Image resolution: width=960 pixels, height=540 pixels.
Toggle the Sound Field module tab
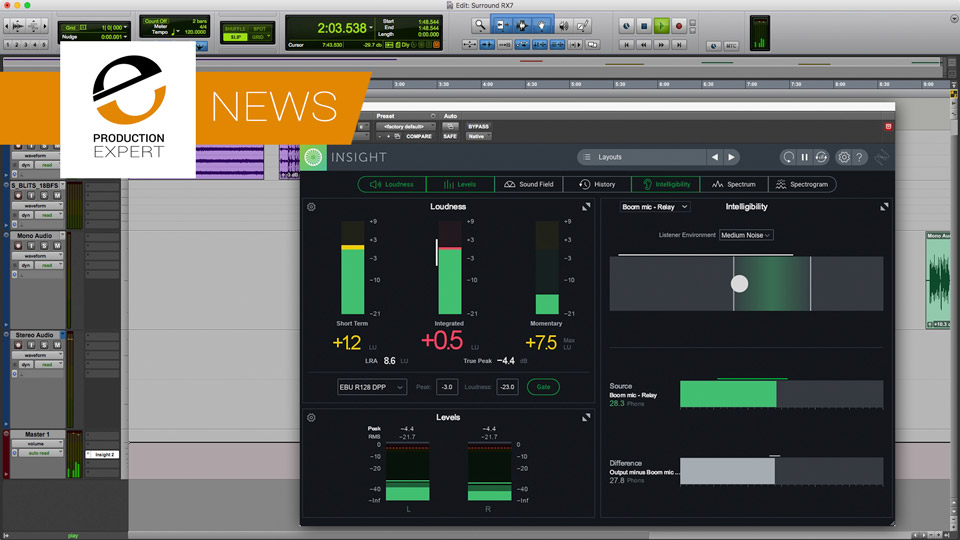[x=528, y=184]
